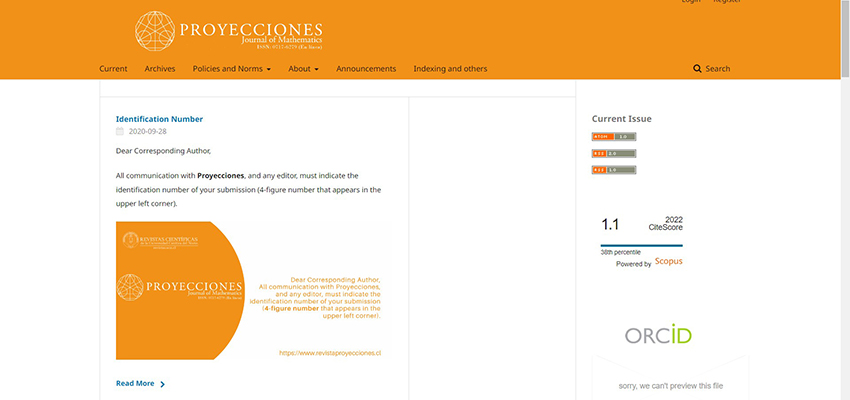Open Indexing and others menu item
This screenshot has height=400, width=850.
click(x=450, y=69)
